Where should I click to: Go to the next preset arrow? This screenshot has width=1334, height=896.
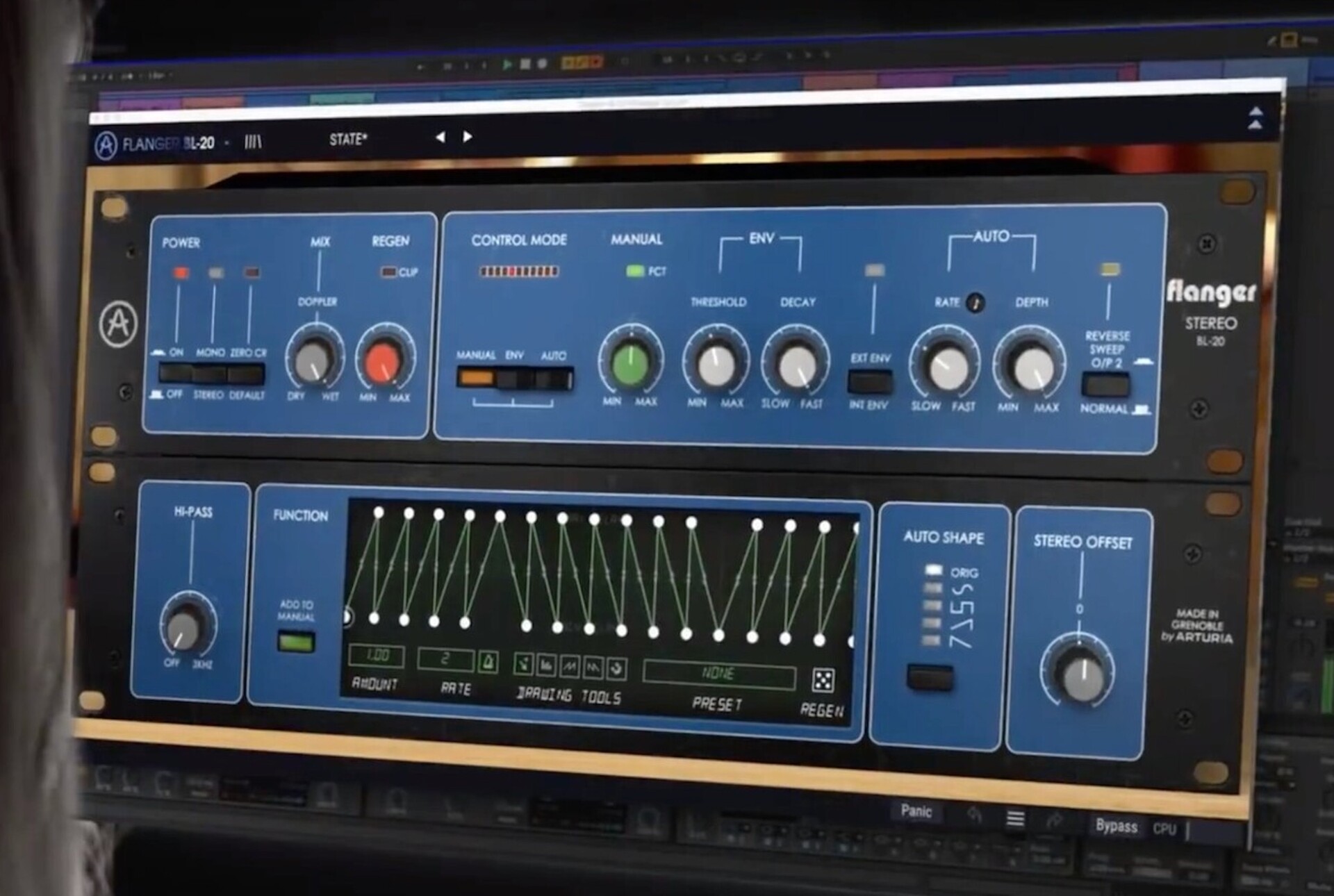[468, 137]
